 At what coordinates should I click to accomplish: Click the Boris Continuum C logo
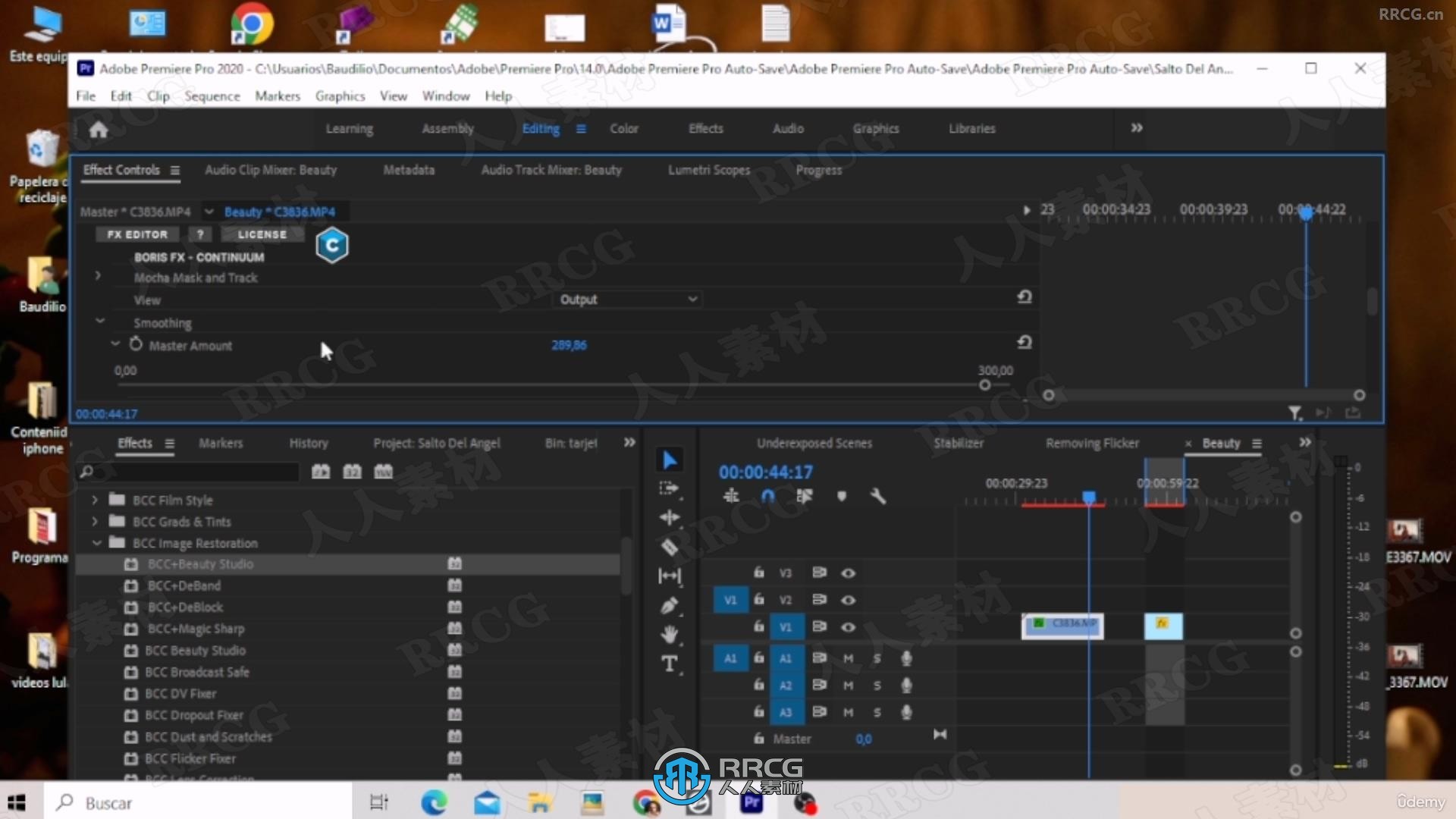click(x=331, y=245)
